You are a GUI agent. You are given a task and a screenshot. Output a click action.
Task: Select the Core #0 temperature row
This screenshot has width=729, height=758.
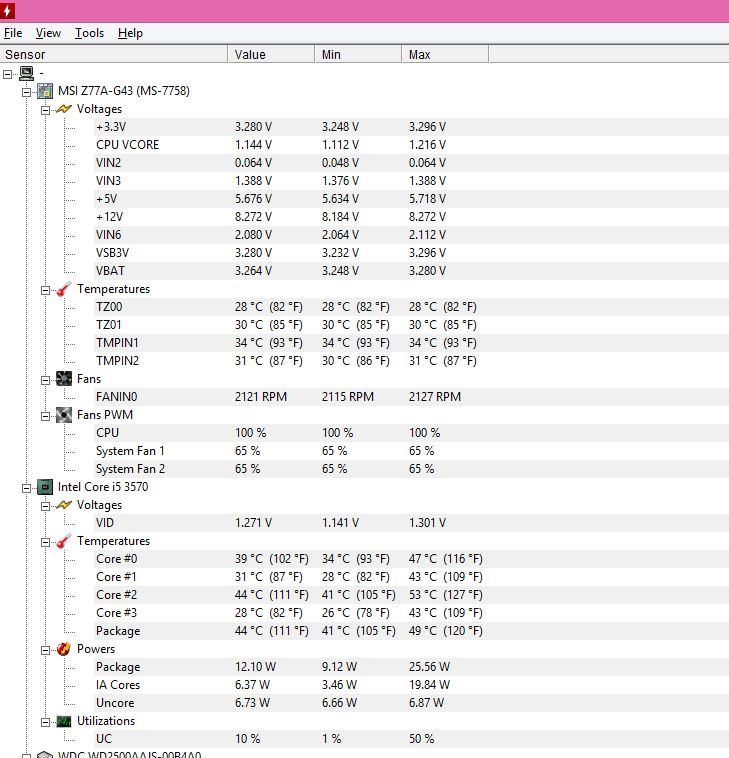coord(411,559)
